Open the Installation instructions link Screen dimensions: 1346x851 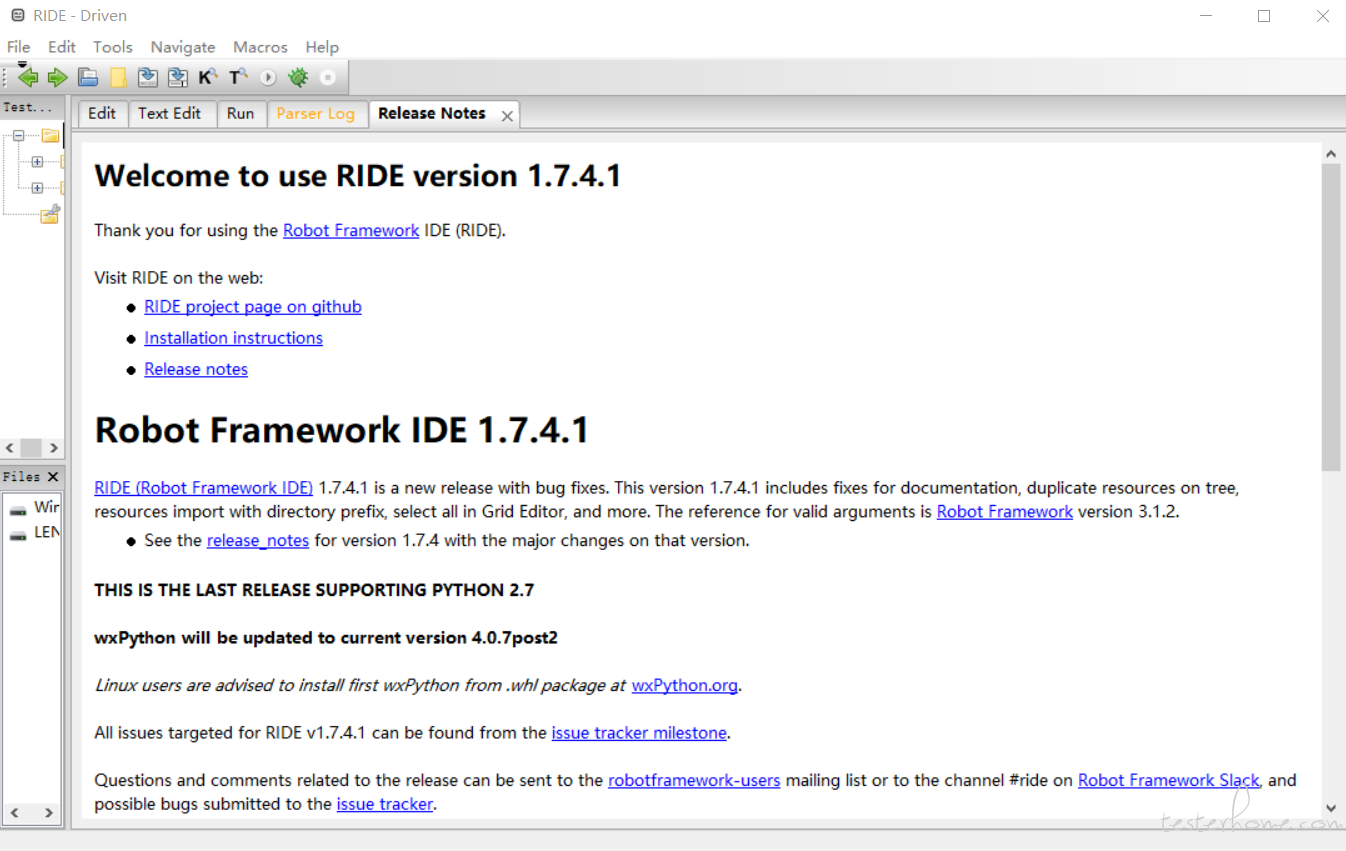coord(233,338)
